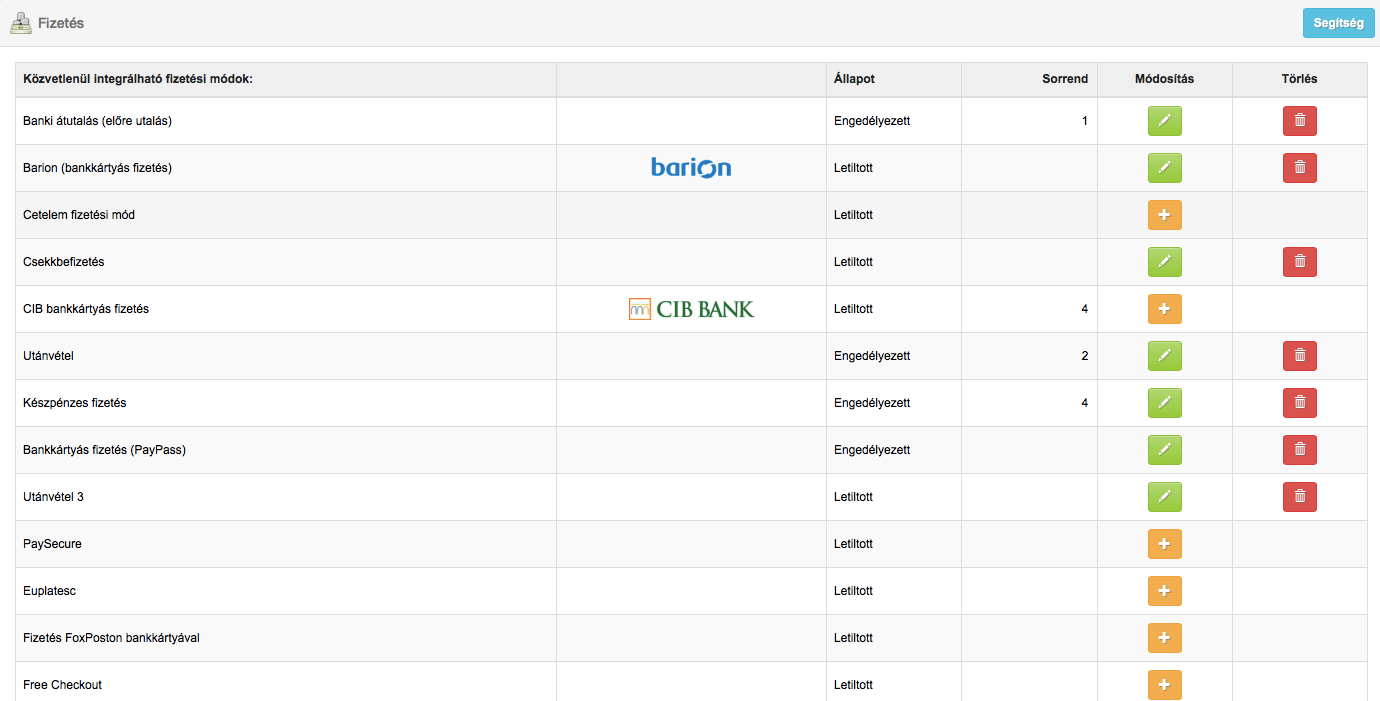
Task: Click Letiltott status of PaySecure row
Action: coord(853,544)
